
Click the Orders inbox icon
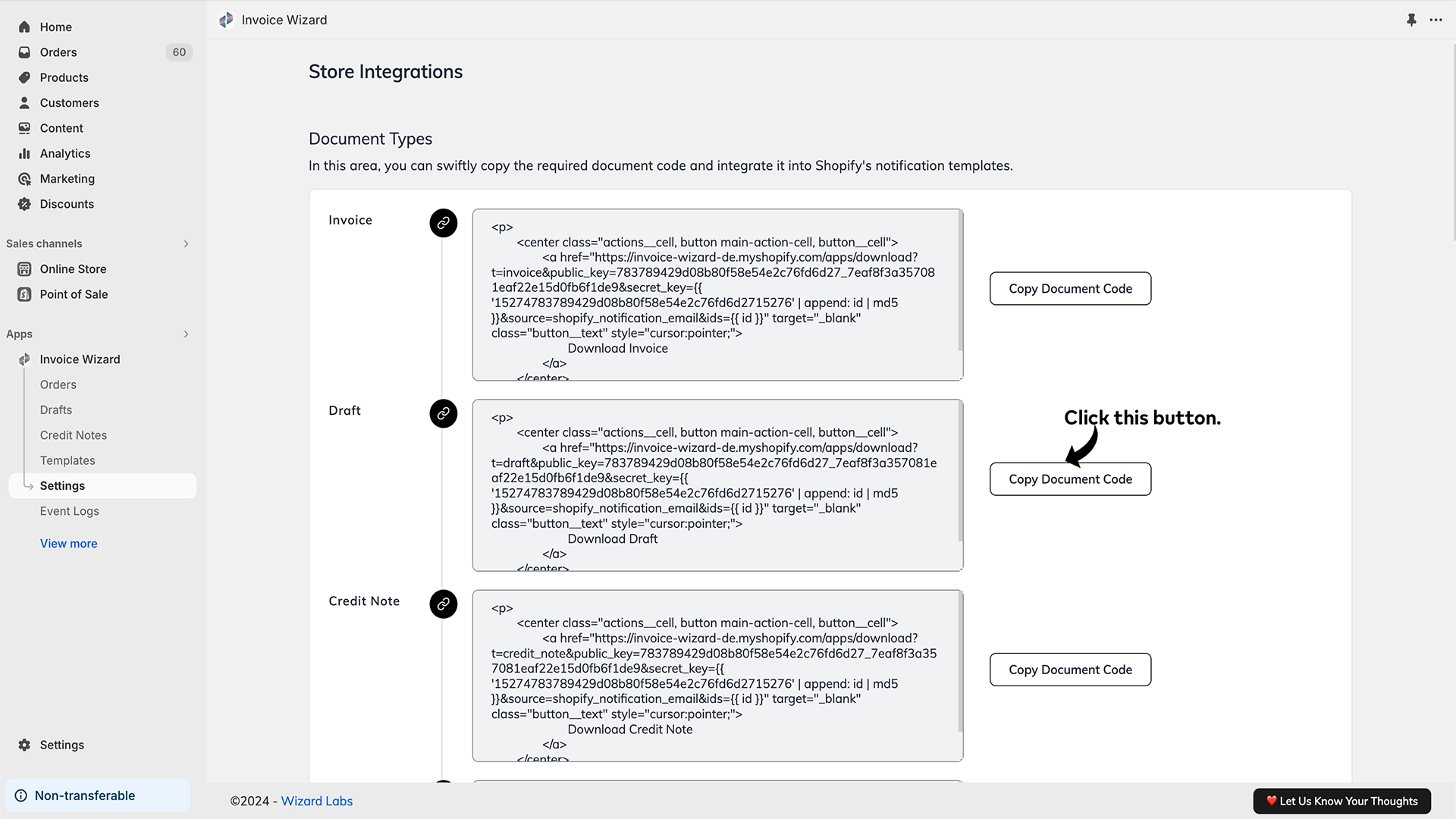(24, 52)
